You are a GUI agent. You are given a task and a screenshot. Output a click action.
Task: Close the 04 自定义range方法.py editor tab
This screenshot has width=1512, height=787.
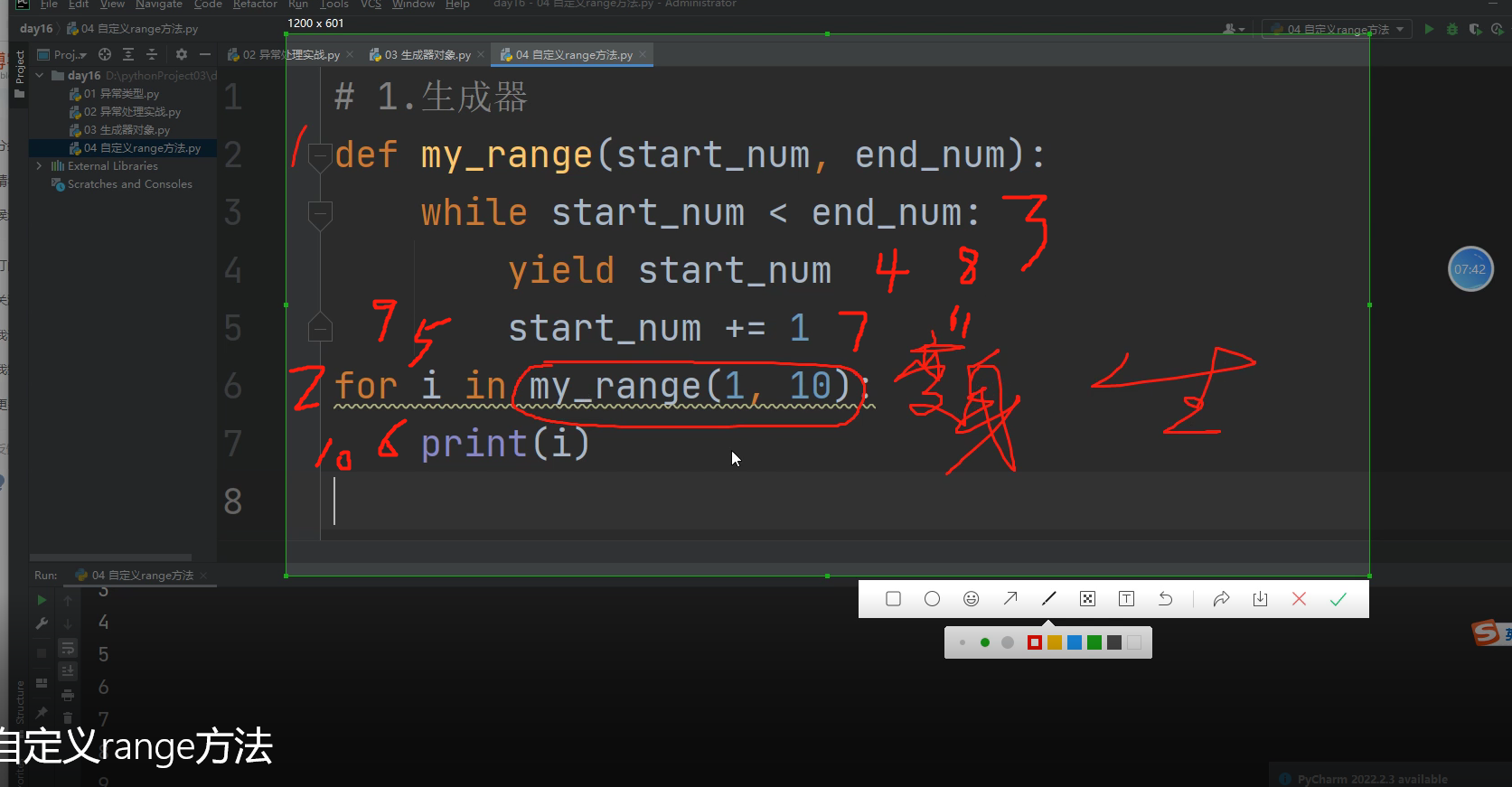[643, 55]
